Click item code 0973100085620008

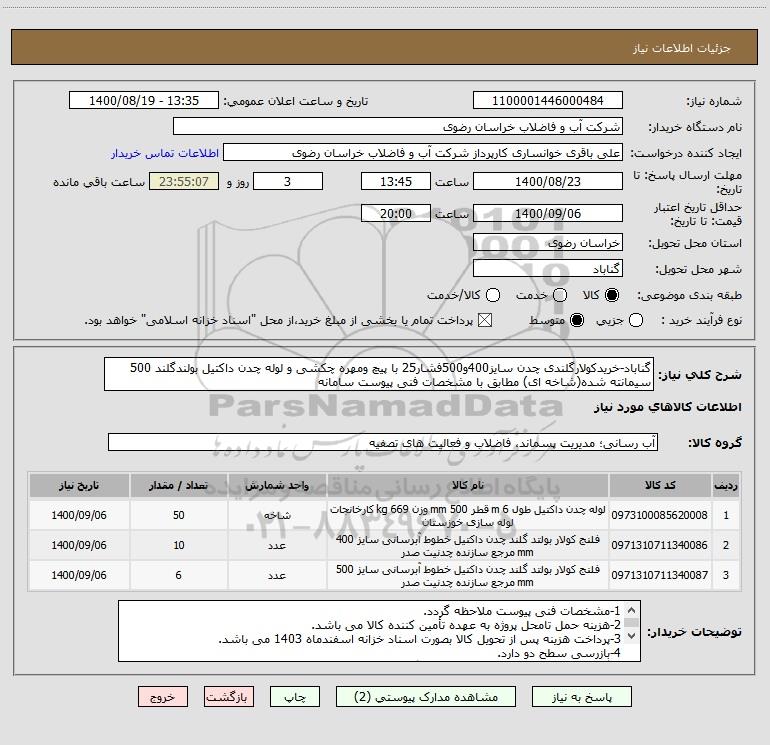tap(660, 515)
